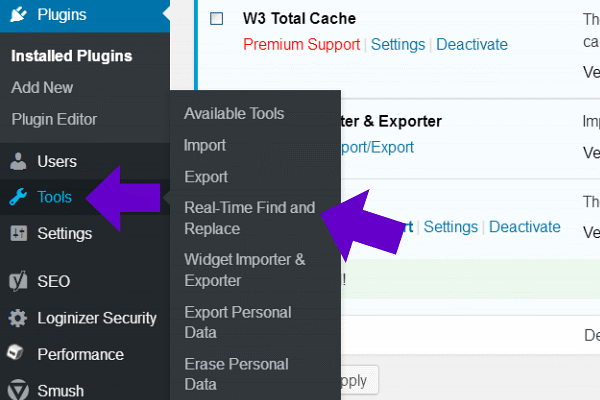The width and height of the screenshot is (600, 400).
Task: Click the Performance cube icon
Action: (18, 354)
